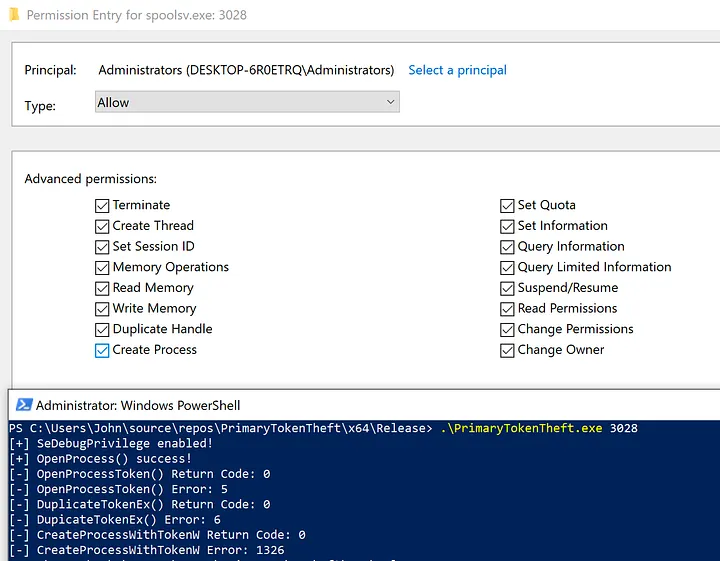This screenshot has height=561, width=720.
Task: Uncheck the Create Process checkbox
Action: (102, 350)
